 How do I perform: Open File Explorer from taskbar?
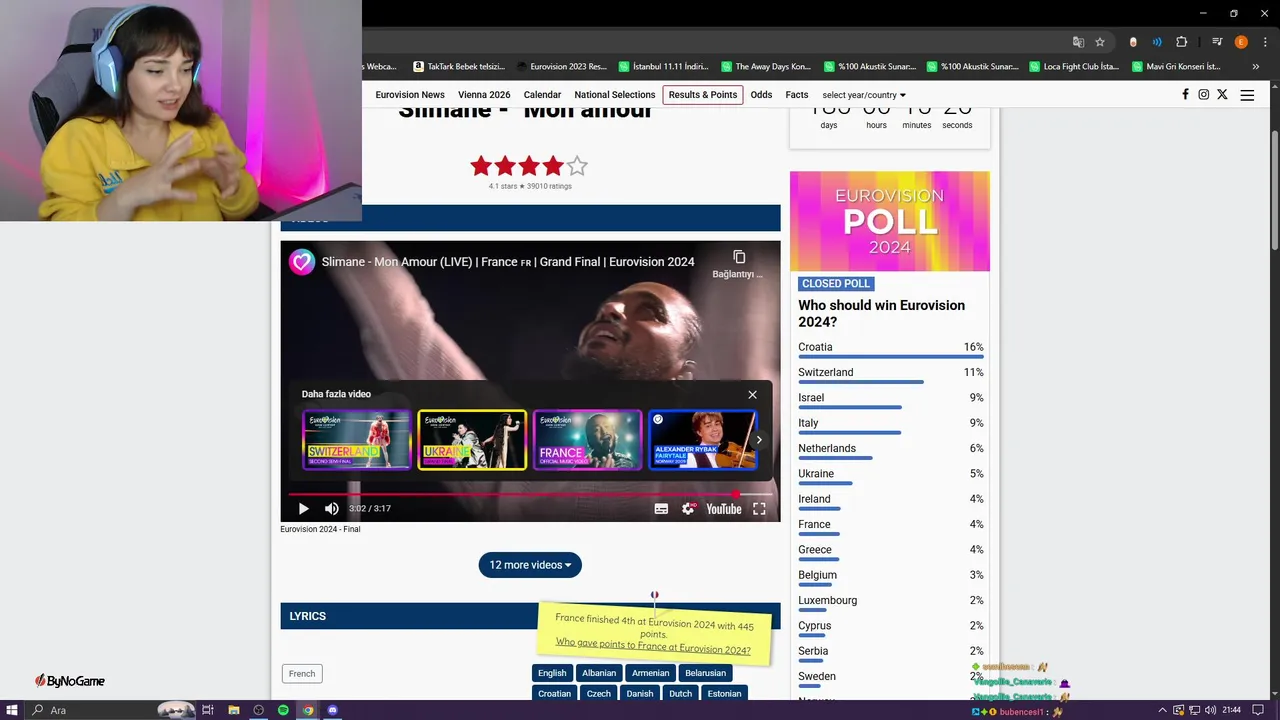pyautogui.click(x=233, y=710)
